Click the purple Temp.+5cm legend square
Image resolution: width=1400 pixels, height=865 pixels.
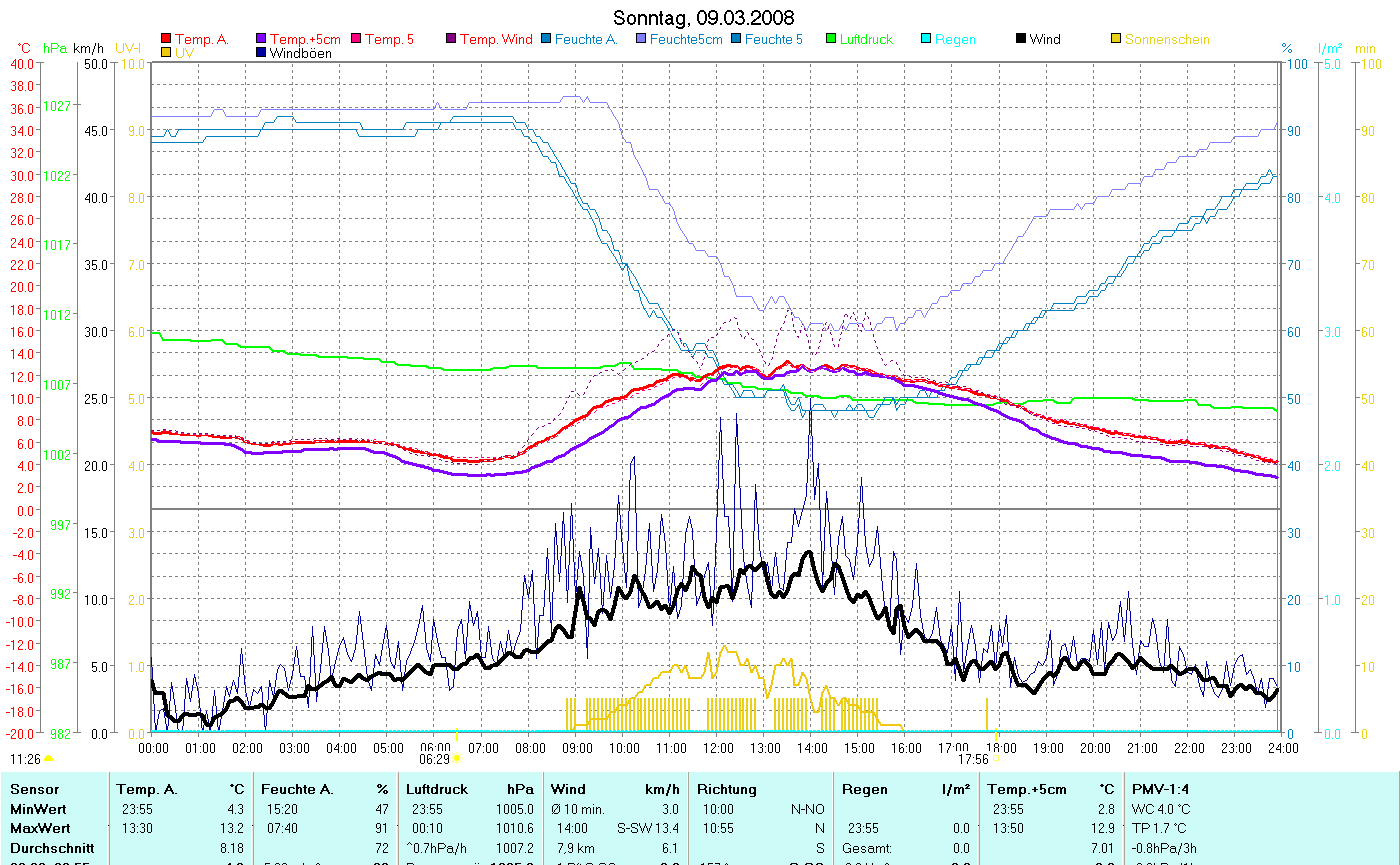pos(262,39)
